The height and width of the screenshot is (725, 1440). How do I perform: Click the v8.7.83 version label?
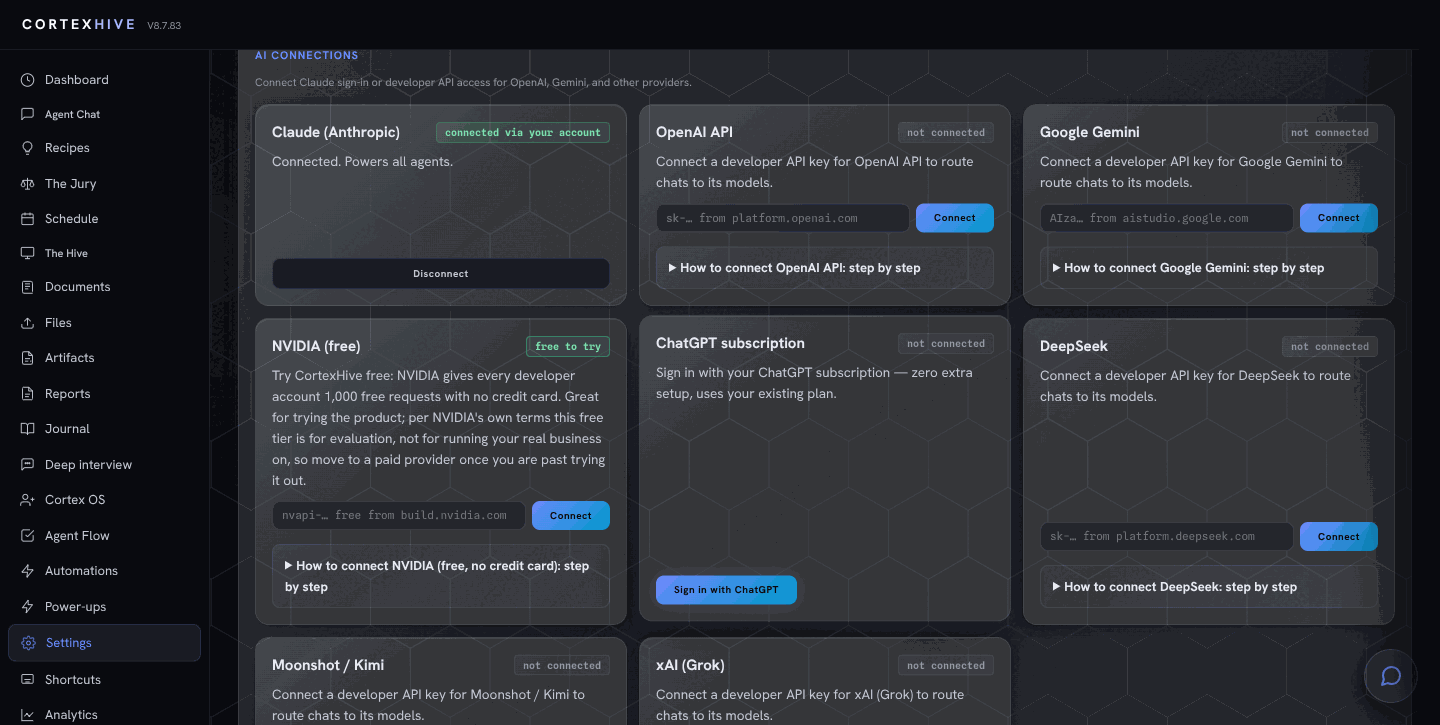click(x=164, y=25)
